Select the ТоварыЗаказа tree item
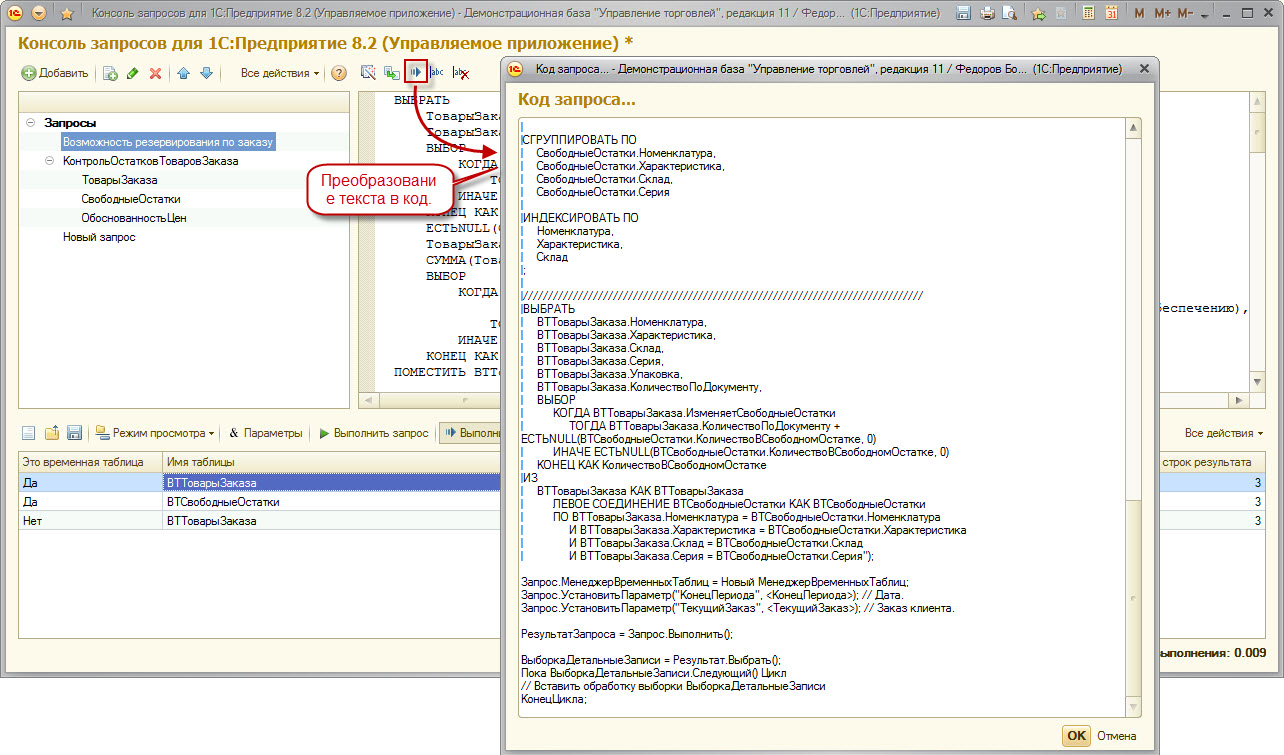Image resolution: width=1284 pixels, height=755 pixels. pos(119,180)
